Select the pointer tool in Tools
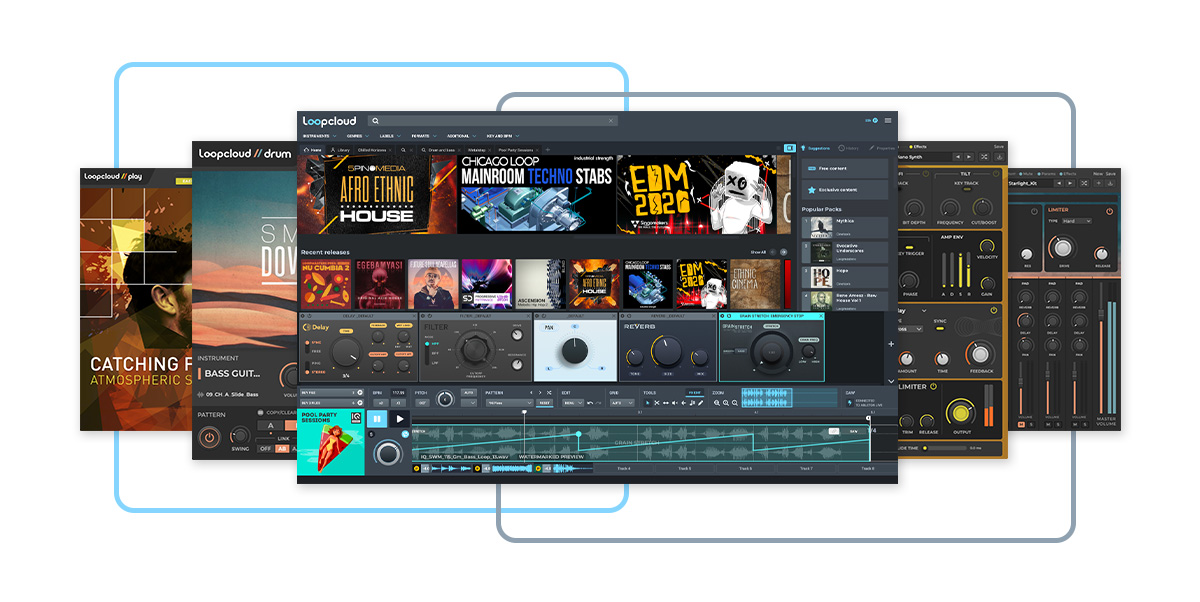Screen dimensions: 1200x602 (648, 403)
